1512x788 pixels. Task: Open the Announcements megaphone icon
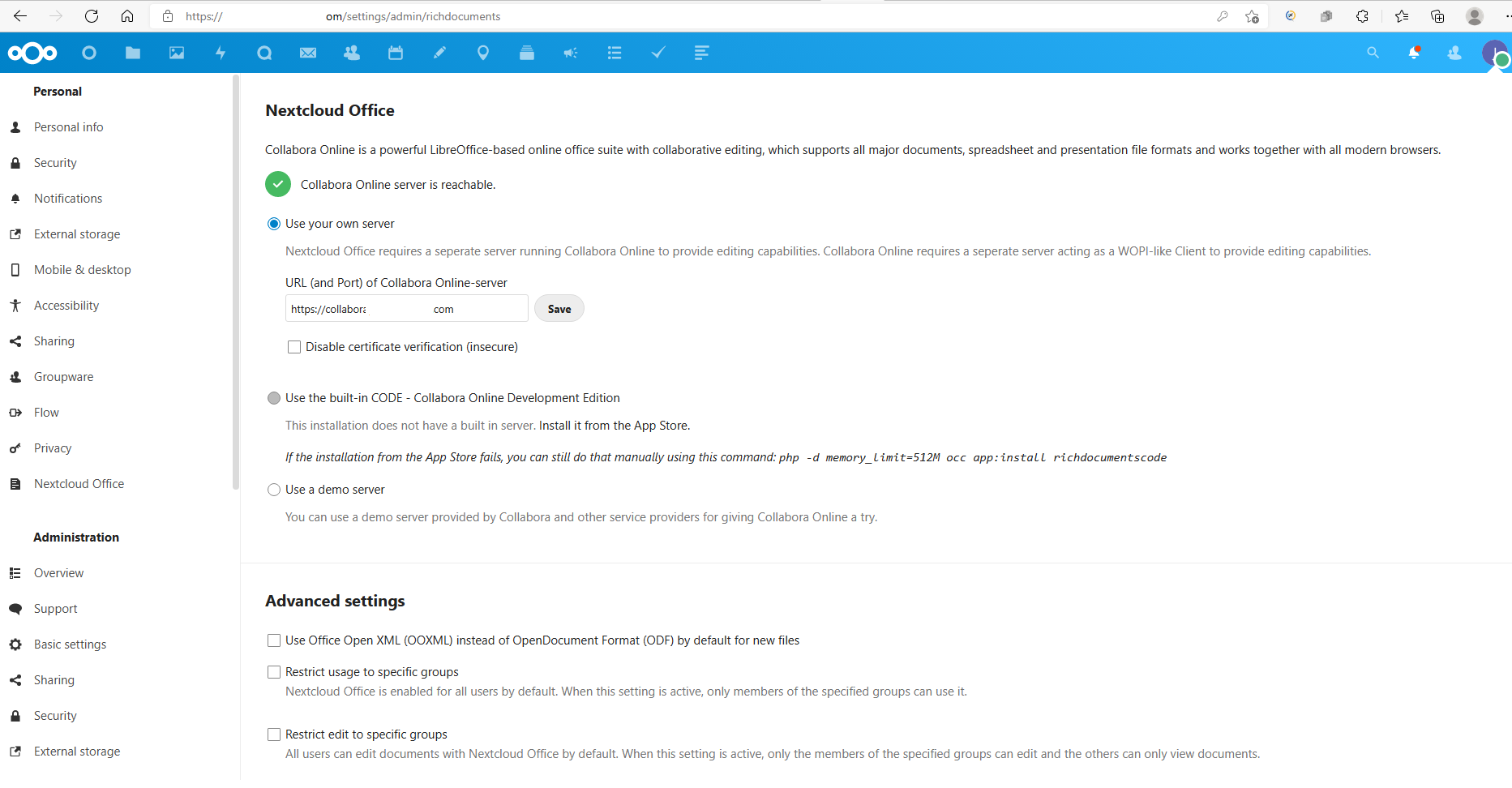(571, 53)
